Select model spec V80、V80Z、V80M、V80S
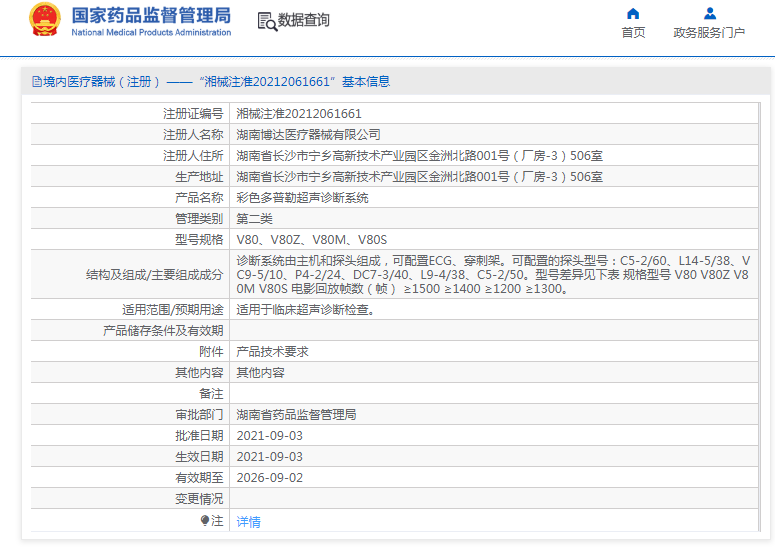This screenshot has height=548, width=775. pyautogui.click(x=312, y=240)
